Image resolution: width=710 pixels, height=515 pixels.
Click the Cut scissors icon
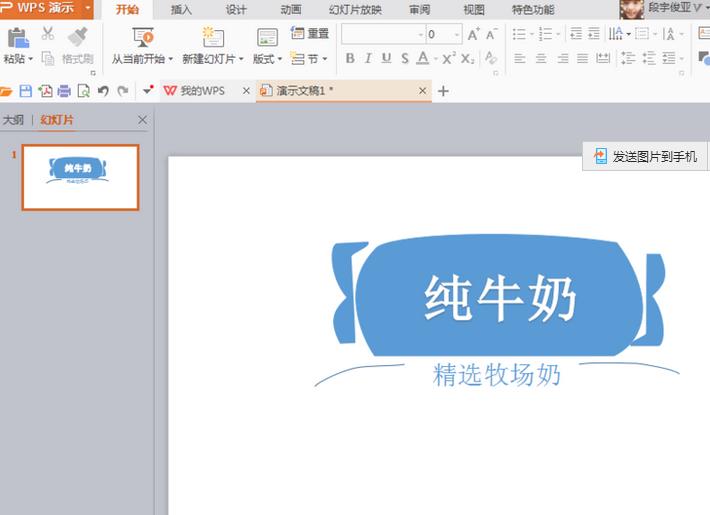point(48,35)
